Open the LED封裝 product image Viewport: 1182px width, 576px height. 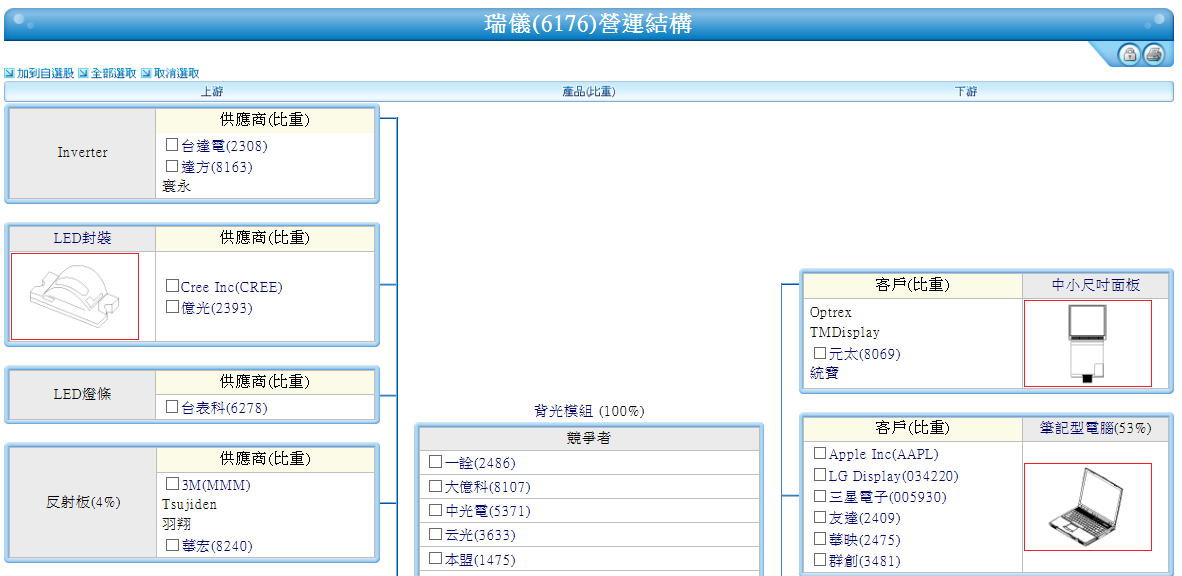click(x=75, y=296)
